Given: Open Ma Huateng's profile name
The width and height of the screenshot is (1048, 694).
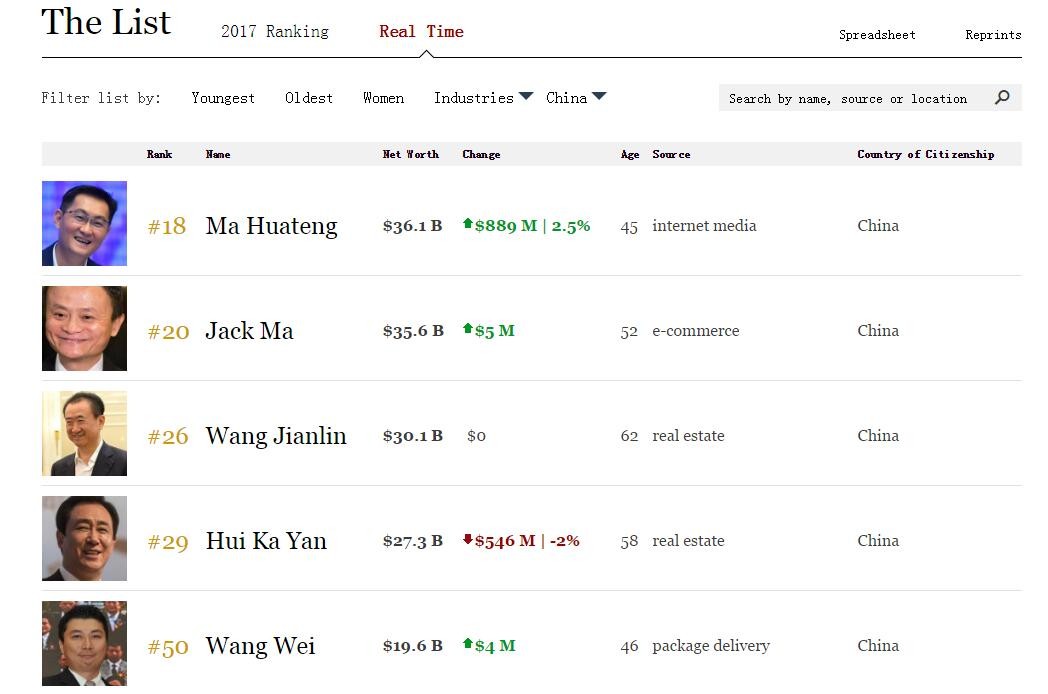Looking at the screenshot, I should coord(271,226).
